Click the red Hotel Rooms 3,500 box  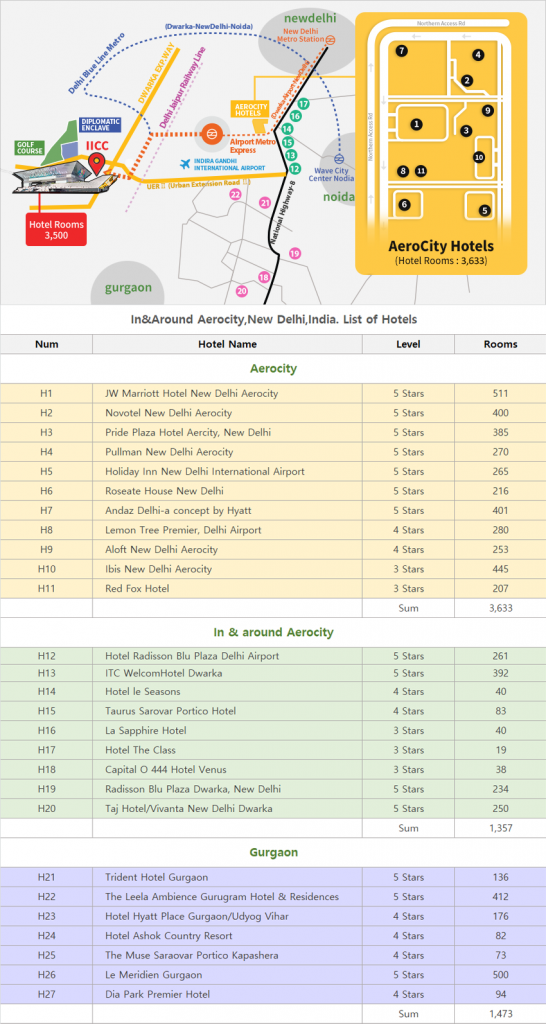coord(56,230)
